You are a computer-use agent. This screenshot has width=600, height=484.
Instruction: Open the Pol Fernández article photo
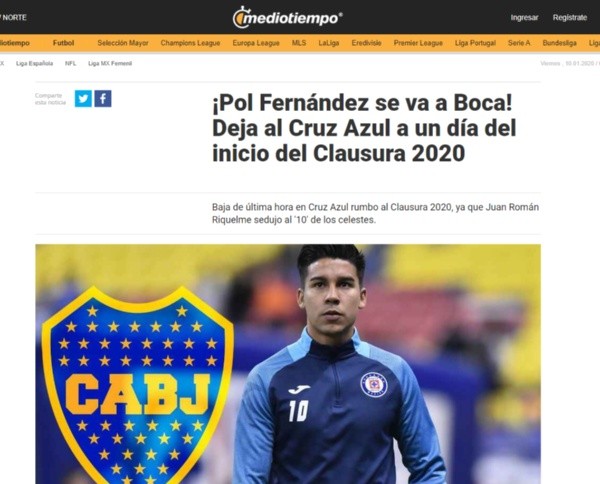288,364
